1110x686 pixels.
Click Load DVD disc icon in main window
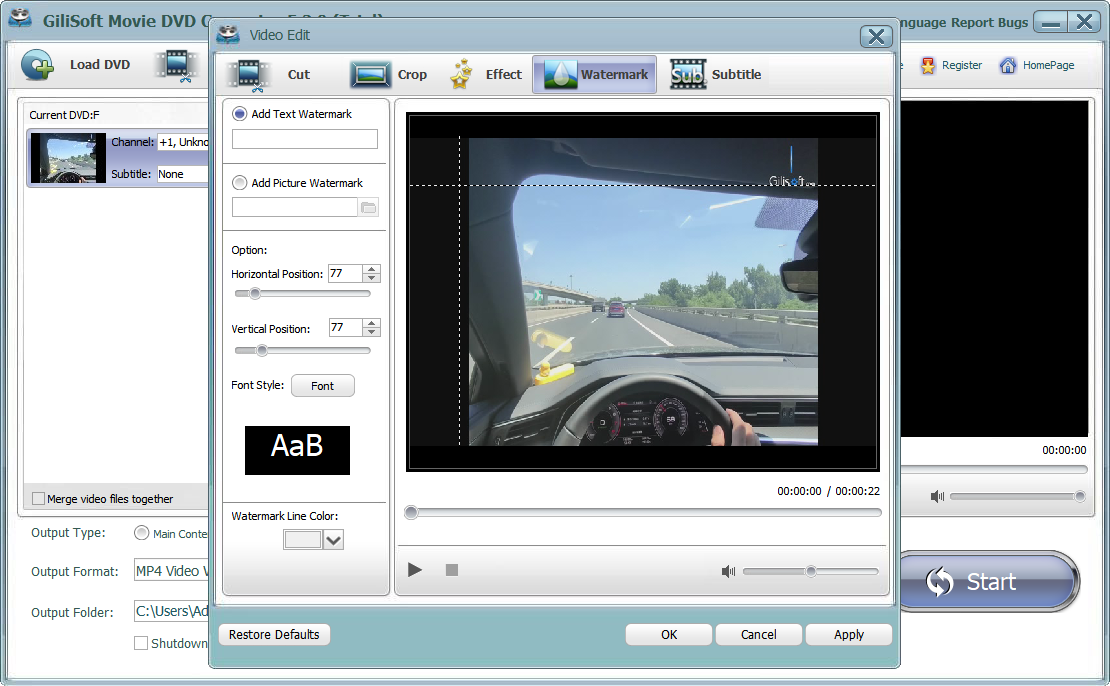click(38, 65)
